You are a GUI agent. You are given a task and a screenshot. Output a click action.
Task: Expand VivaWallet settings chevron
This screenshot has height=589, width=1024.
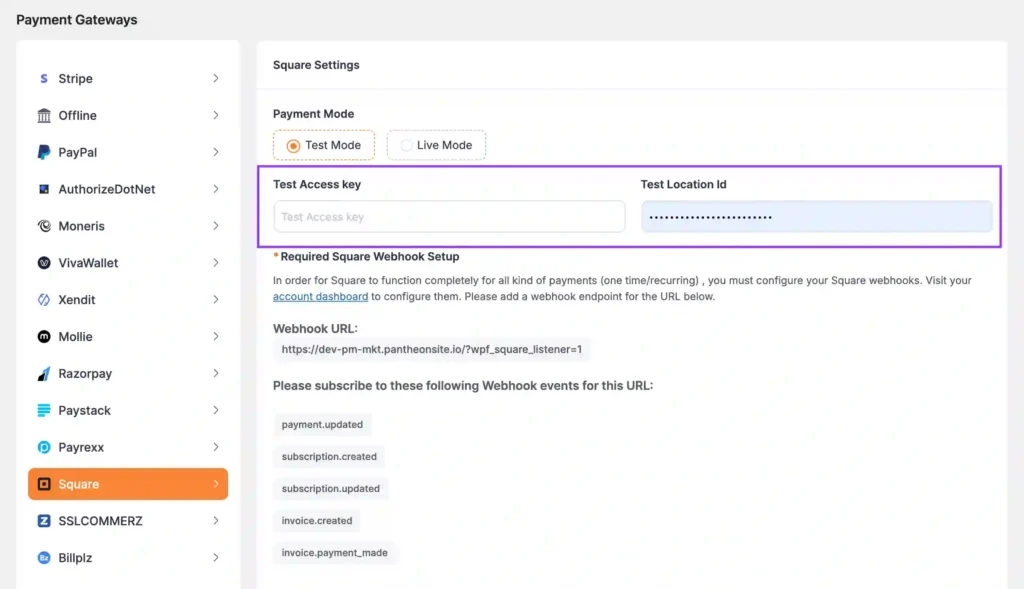coord(216,263)
